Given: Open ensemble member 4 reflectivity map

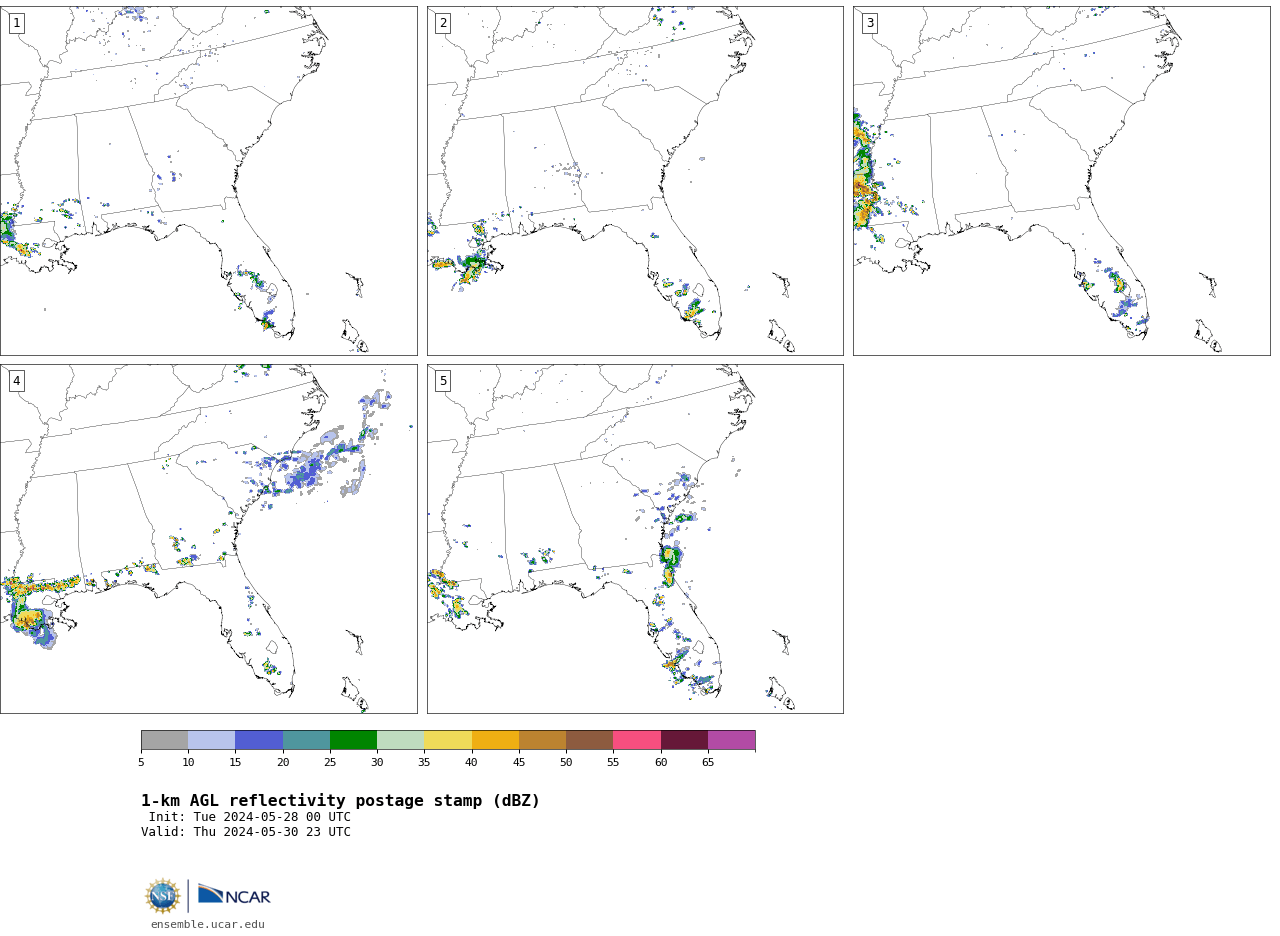Looking at the screenshot, I should click(x=208, y=539).
